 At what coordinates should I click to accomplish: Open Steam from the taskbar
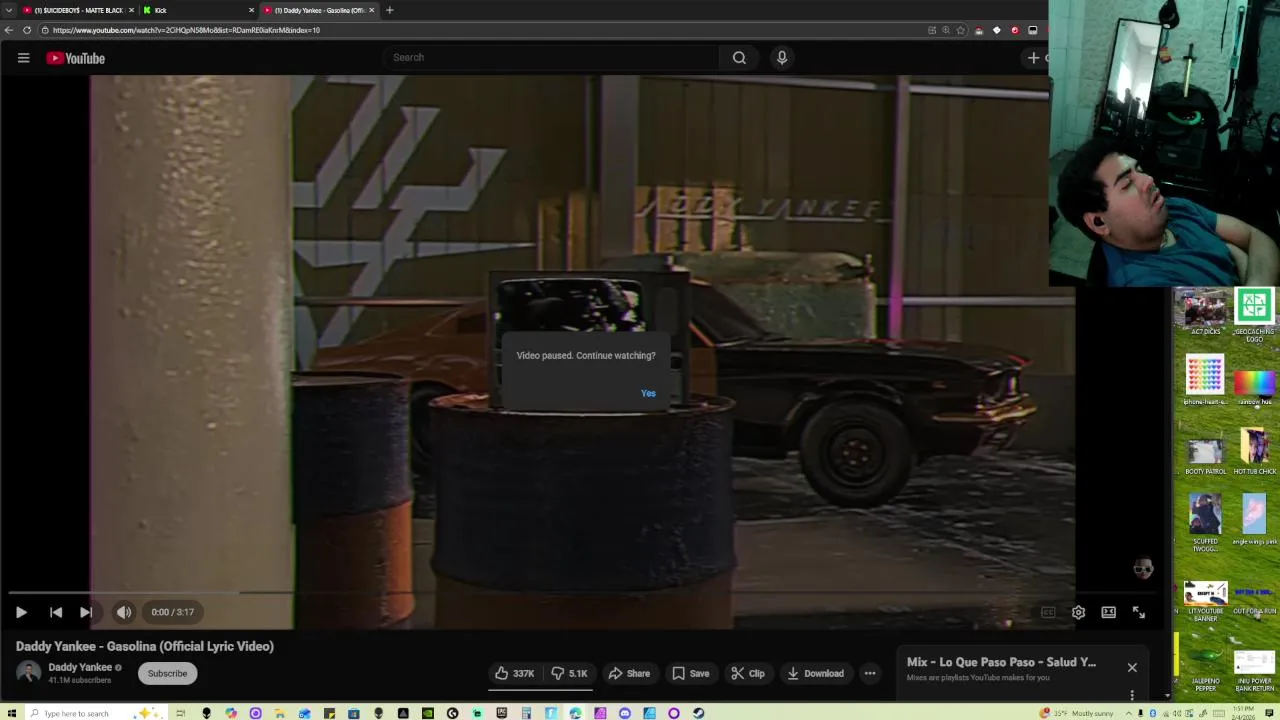tap(698, 713)
